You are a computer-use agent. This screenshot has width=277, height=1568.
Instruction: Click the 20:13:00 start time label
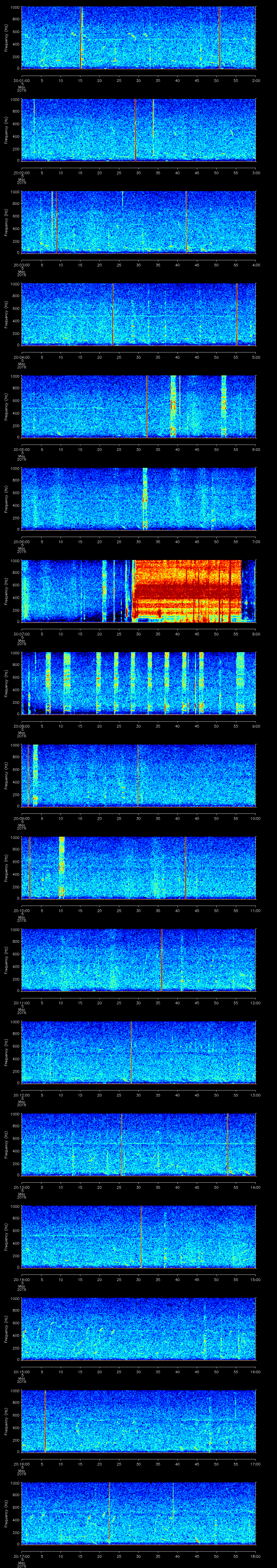tap(21, 1187)
